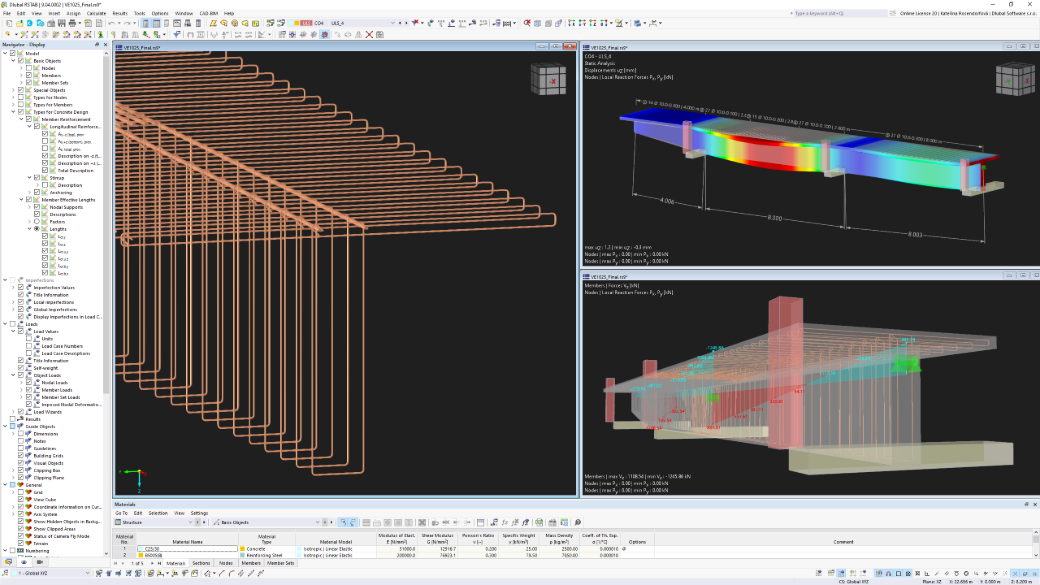The image size is (1040, 585).
Task: Collapse the Guide Objects node
Action: tap(5, 426)
